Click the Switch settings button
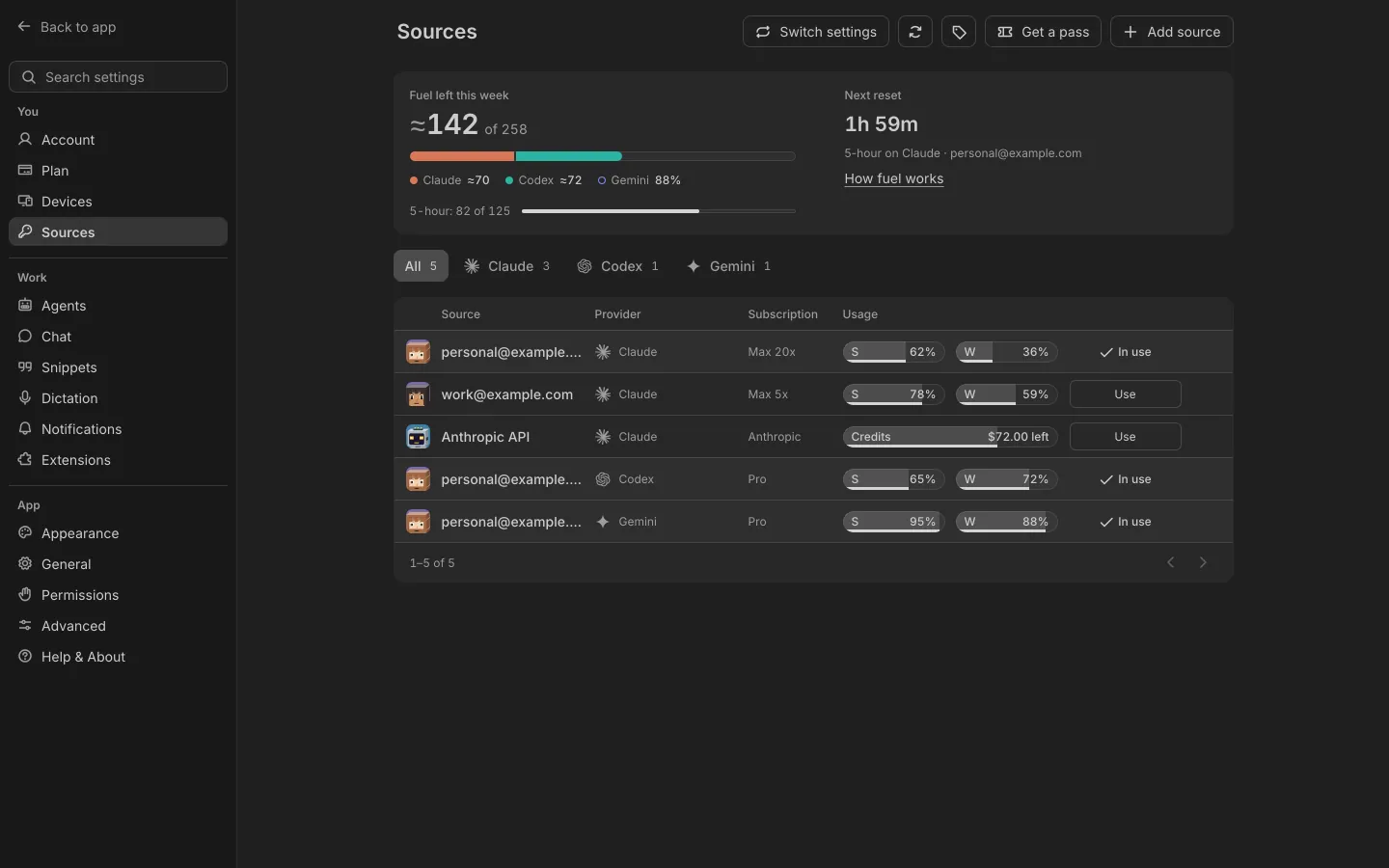1389x868 pixels. tap(816, 32)
